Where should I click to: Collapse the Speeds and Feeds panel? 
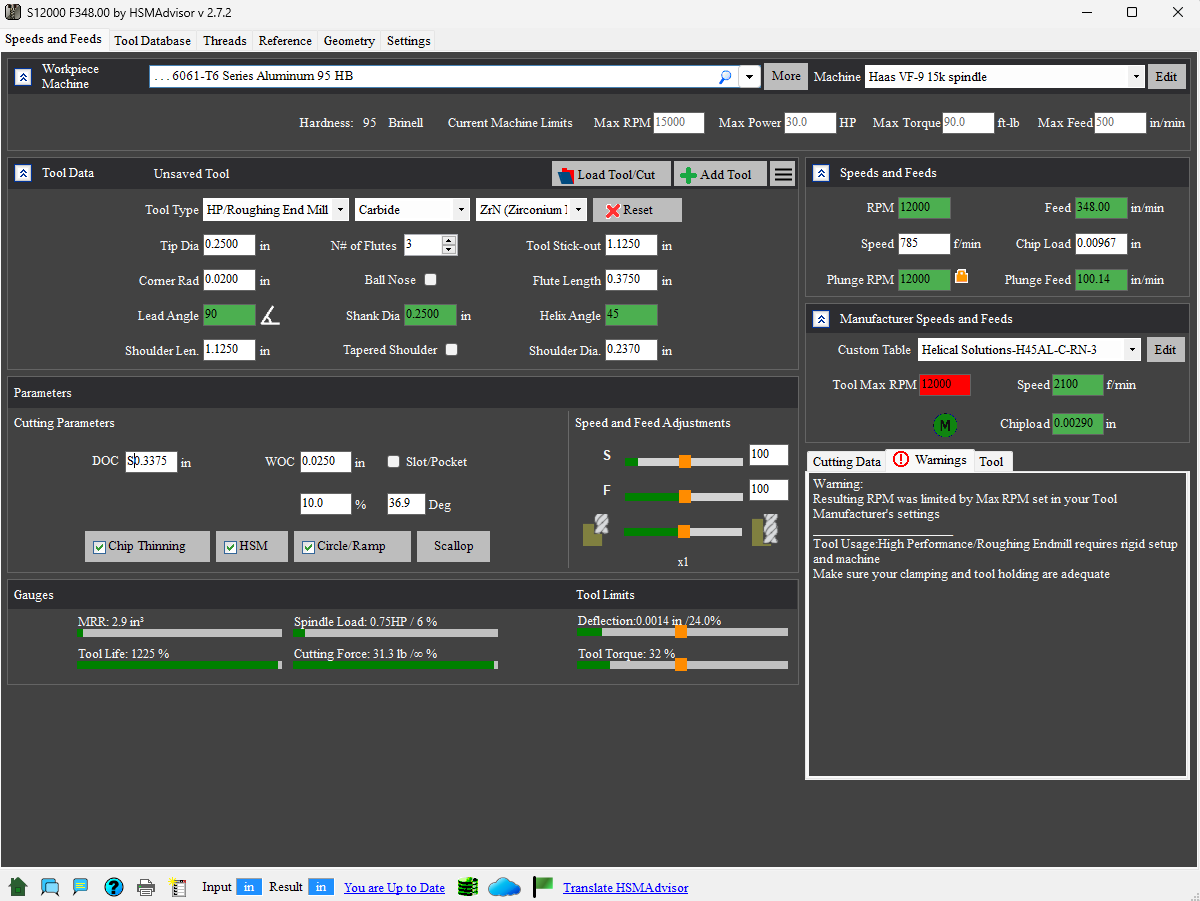click(821, 173)
